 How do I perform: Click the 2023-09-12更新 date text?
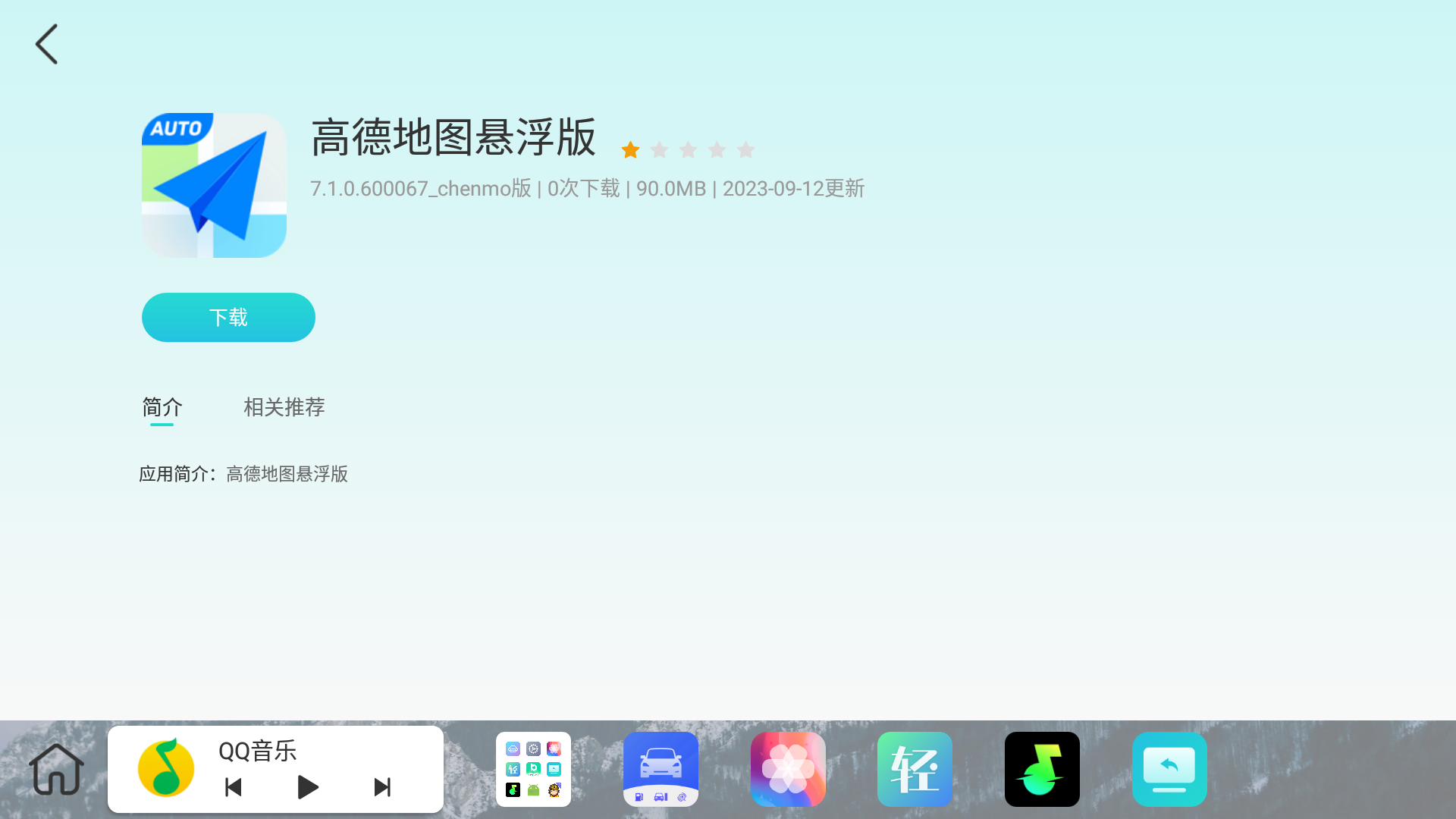coord(793,188)
